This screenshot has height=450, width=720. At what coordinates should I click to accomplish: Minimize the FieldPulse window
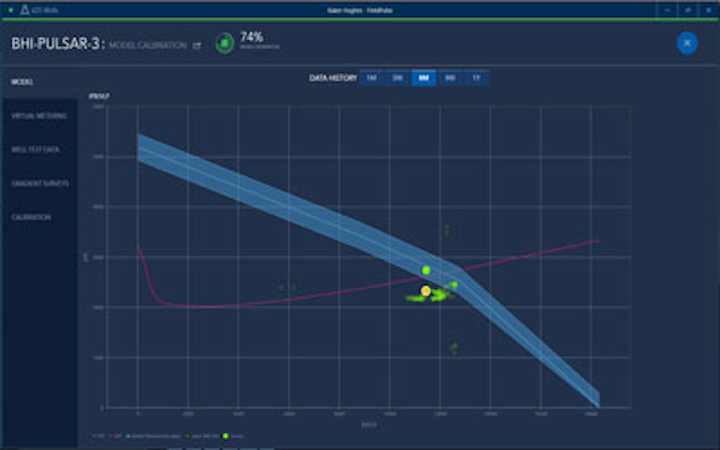tap(667, 10)
